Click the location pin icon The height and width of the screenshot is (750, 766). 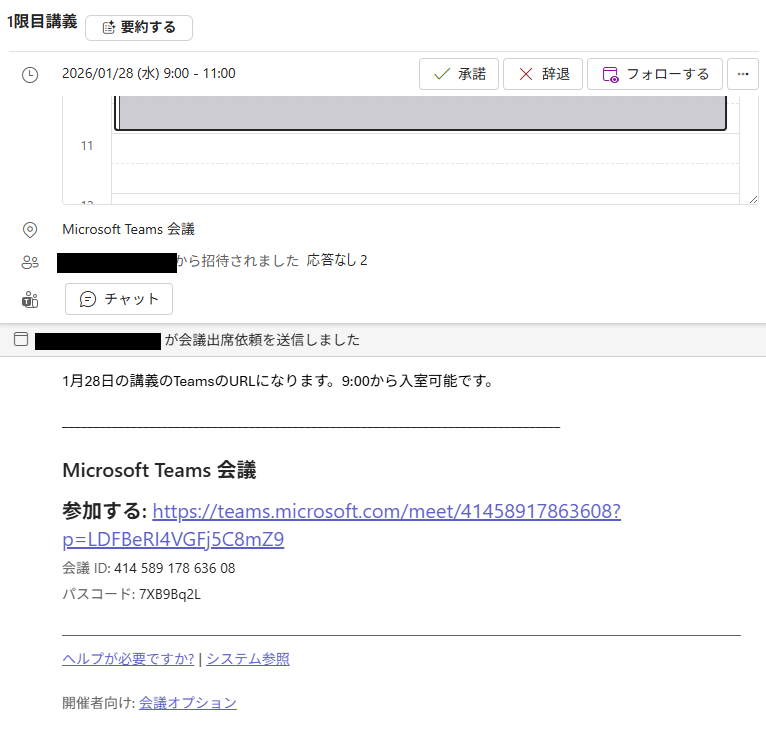pyautogui.click(x=30, y=229)
